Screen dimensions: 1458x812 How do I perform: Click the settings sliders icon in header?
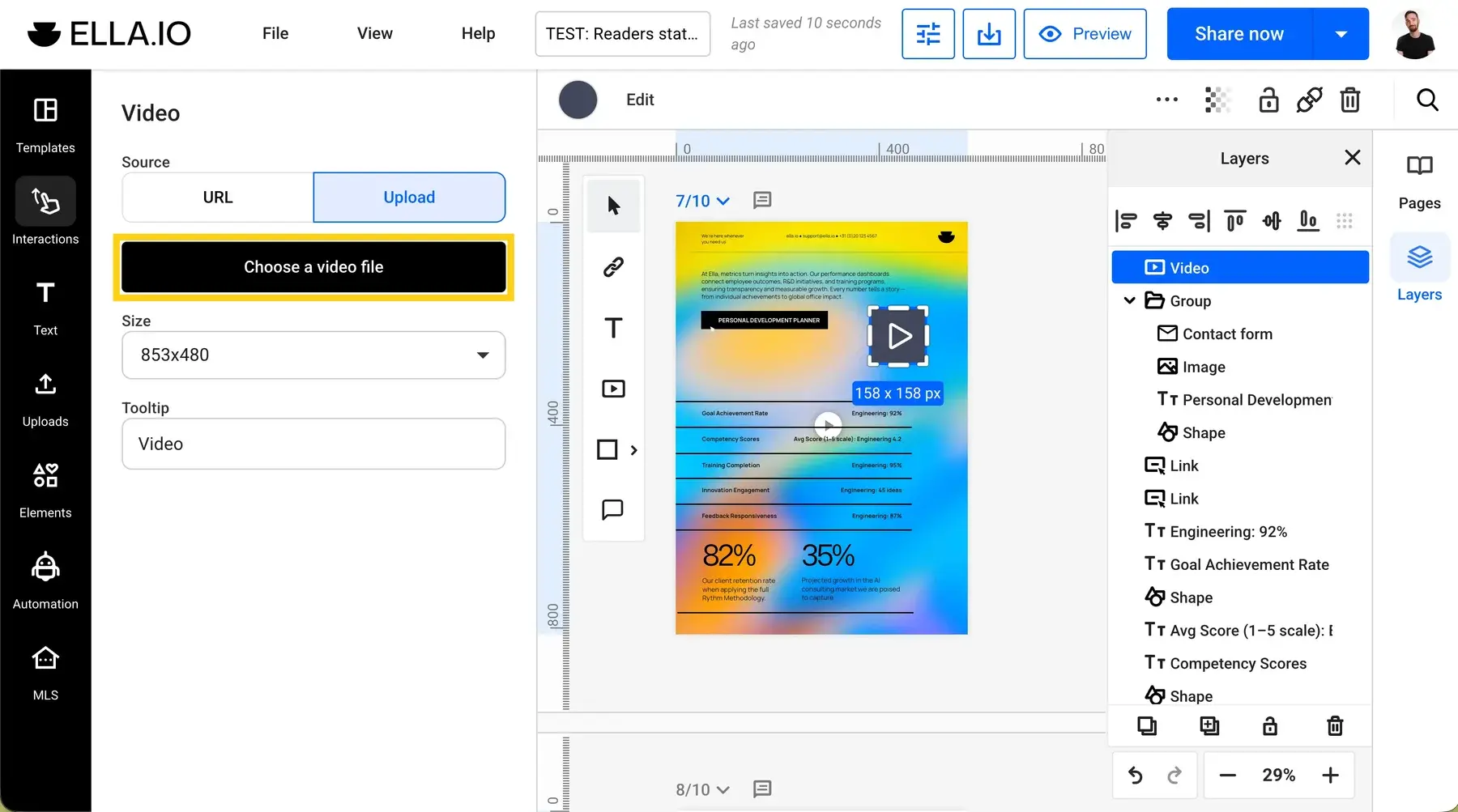(928, 34)
